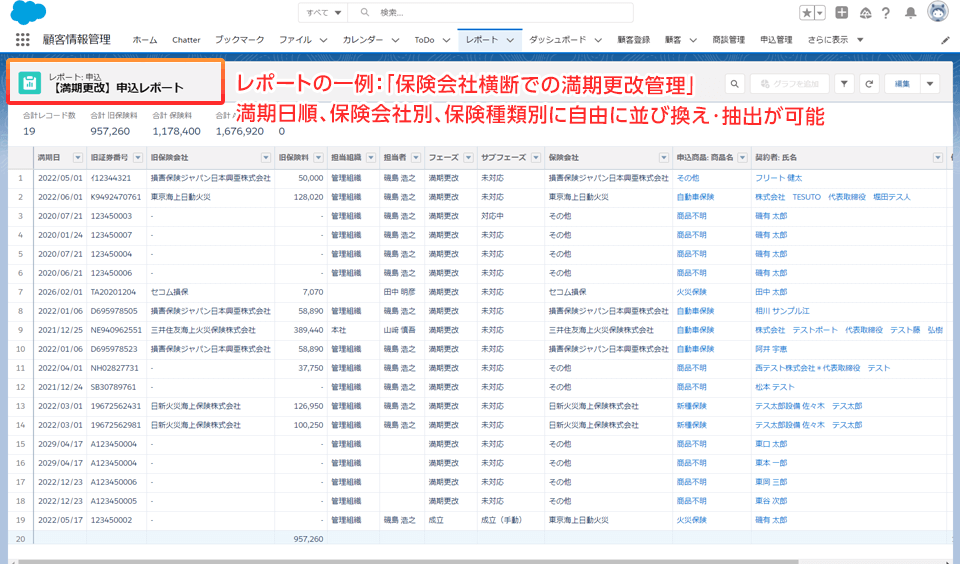Open the notifications bell
The height and width of the screenshot is (564, 960).
click(910, 13)
